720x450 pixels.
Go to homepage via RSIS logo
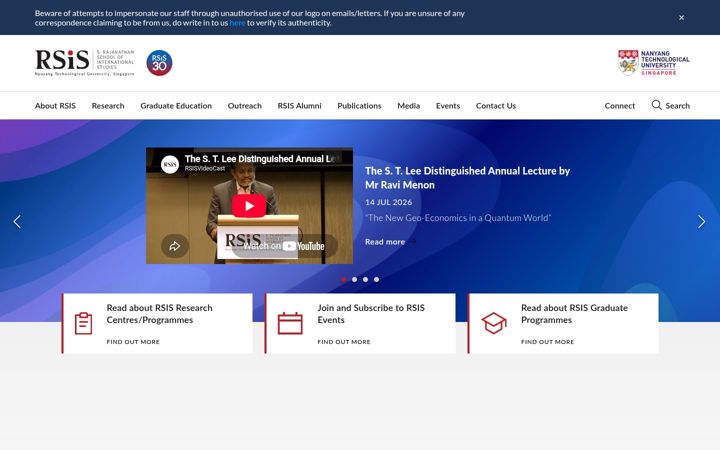click(84, 63)
